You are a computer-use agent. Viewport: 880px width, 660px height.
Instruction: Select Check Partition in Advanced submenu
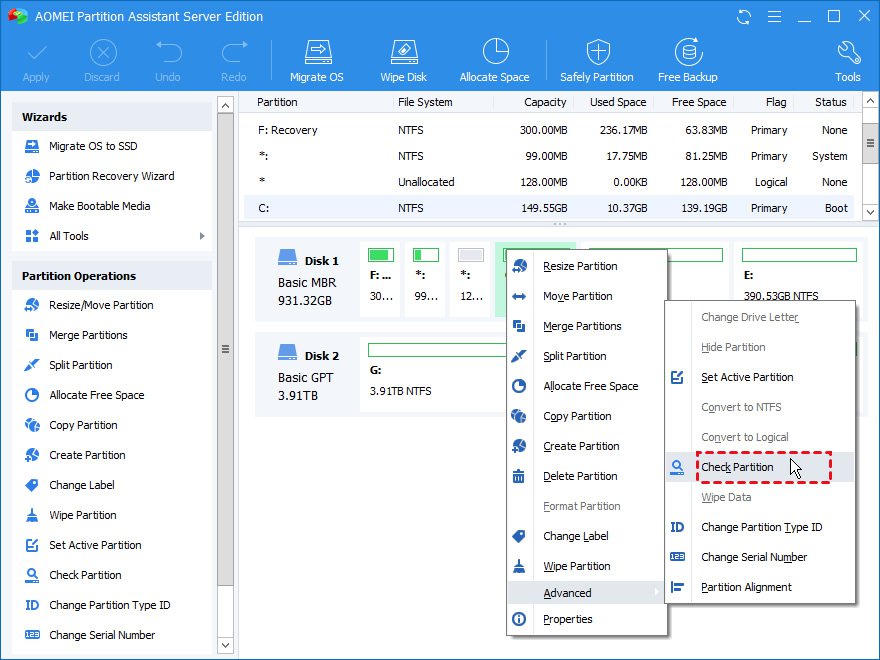760,468
